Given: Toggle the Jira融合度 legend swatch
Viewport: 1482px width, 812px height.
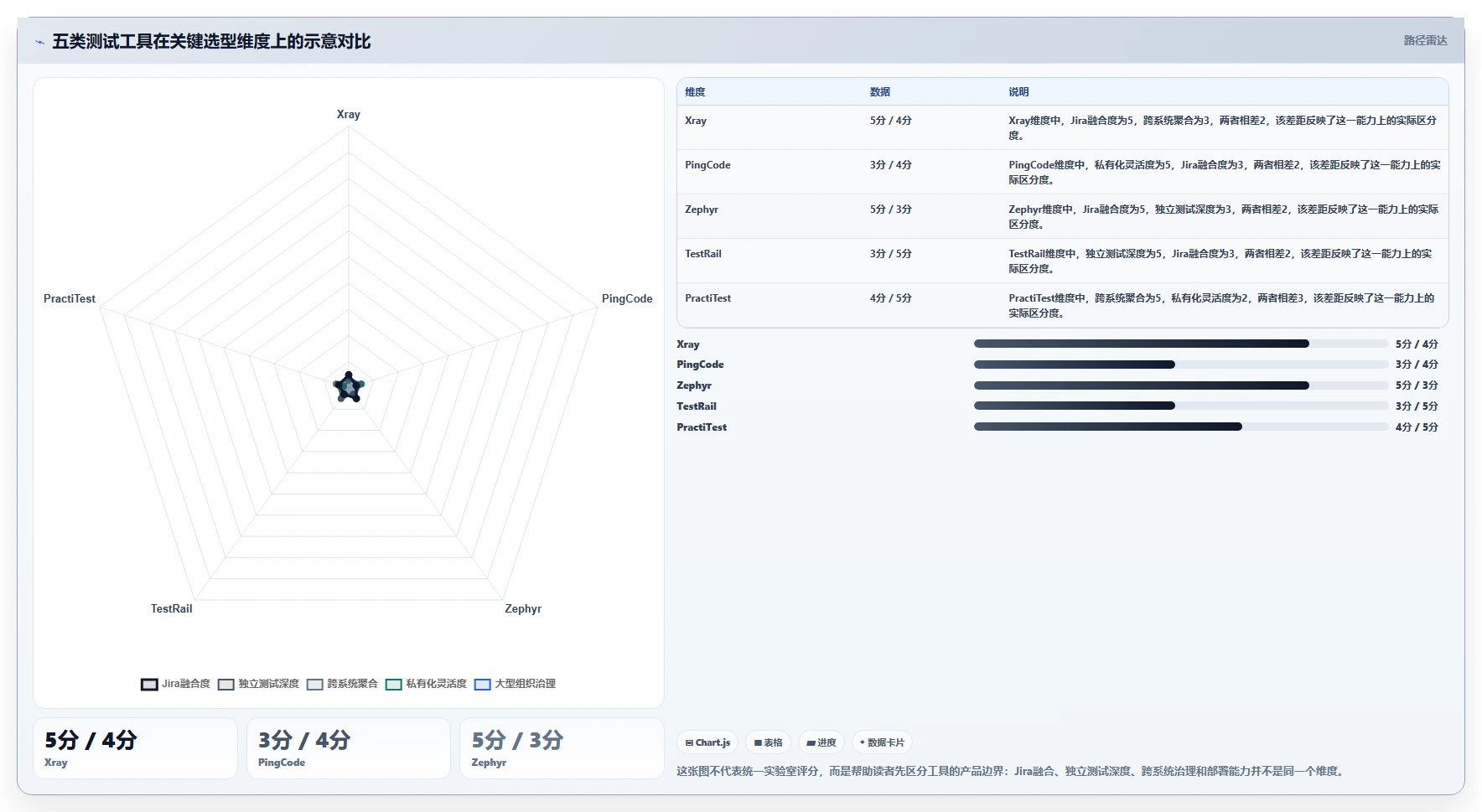Looking at the screenshot, I should pos(149,684).
